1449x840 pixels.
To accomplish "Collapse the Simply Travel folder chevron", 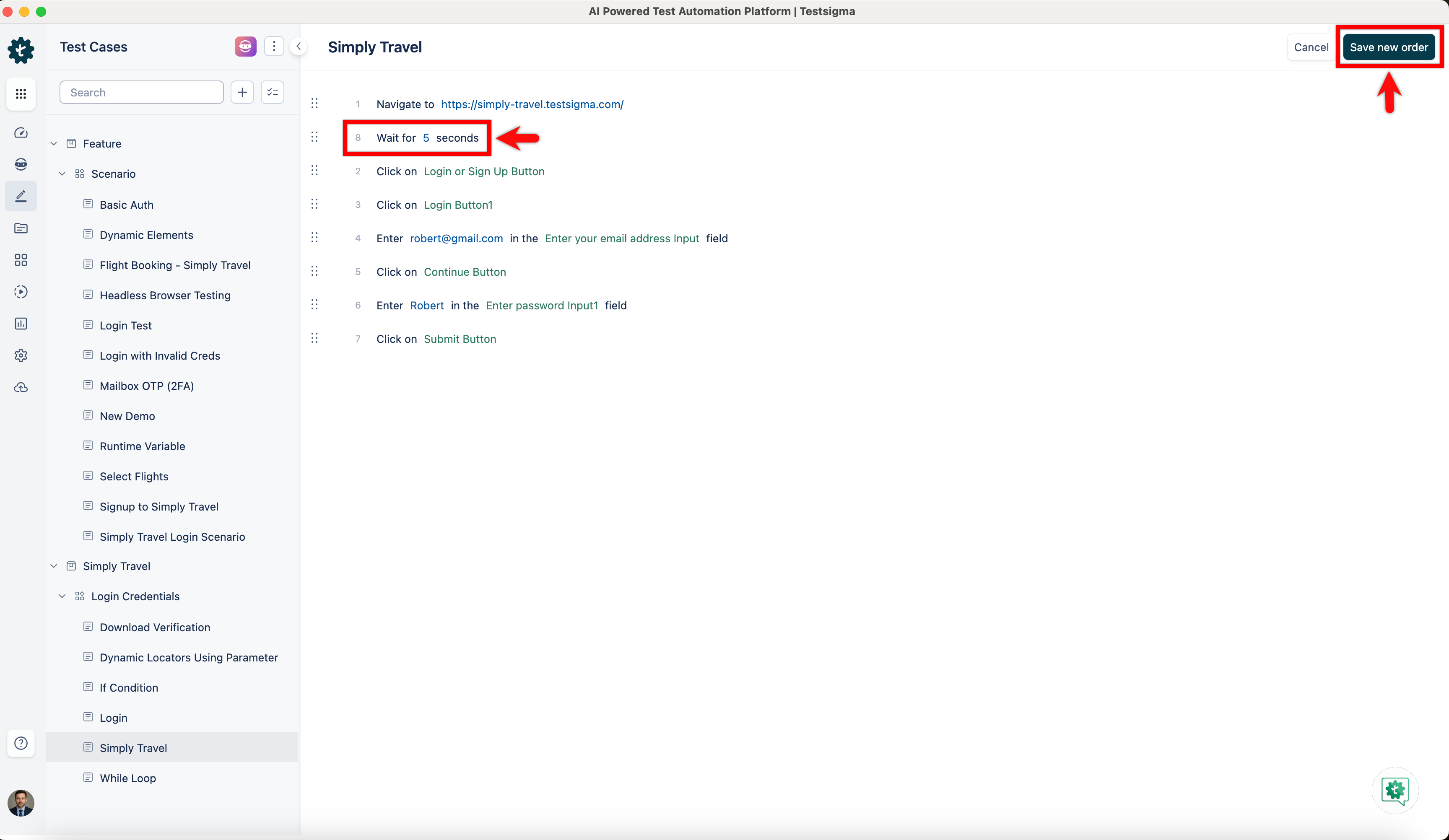I will coord(54,566).
